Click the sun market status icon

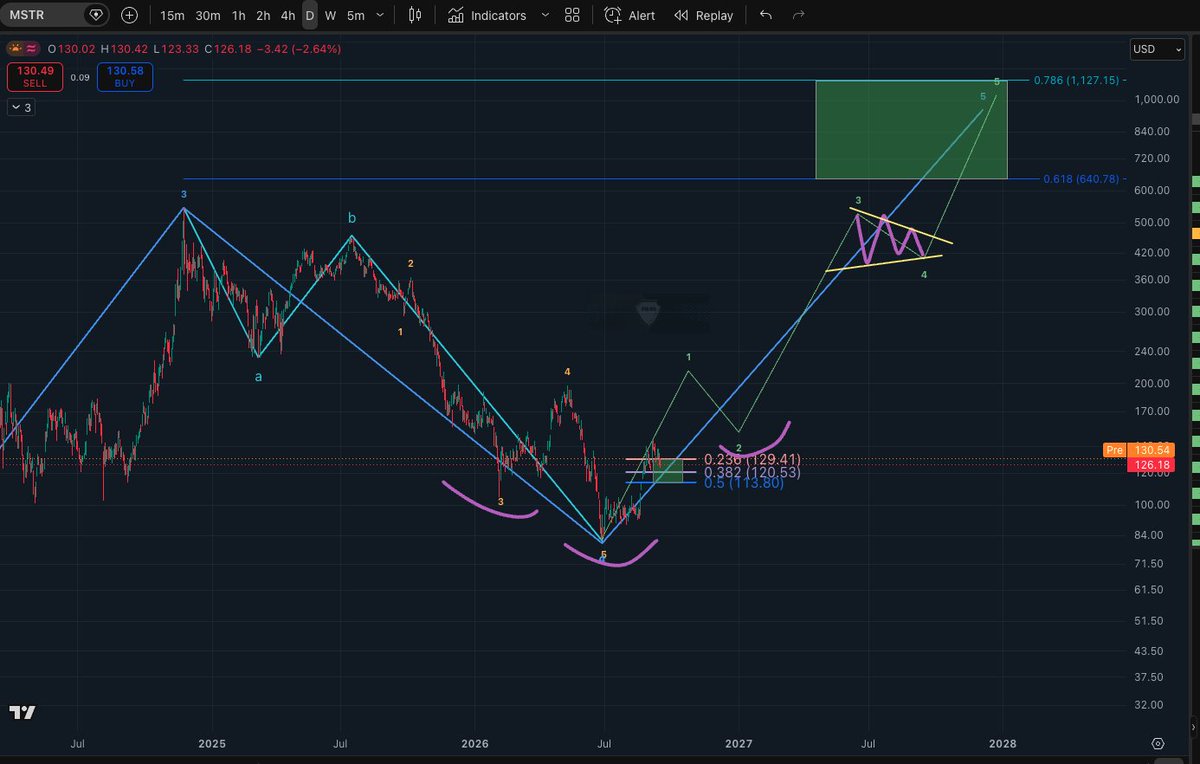coord(15,48)
